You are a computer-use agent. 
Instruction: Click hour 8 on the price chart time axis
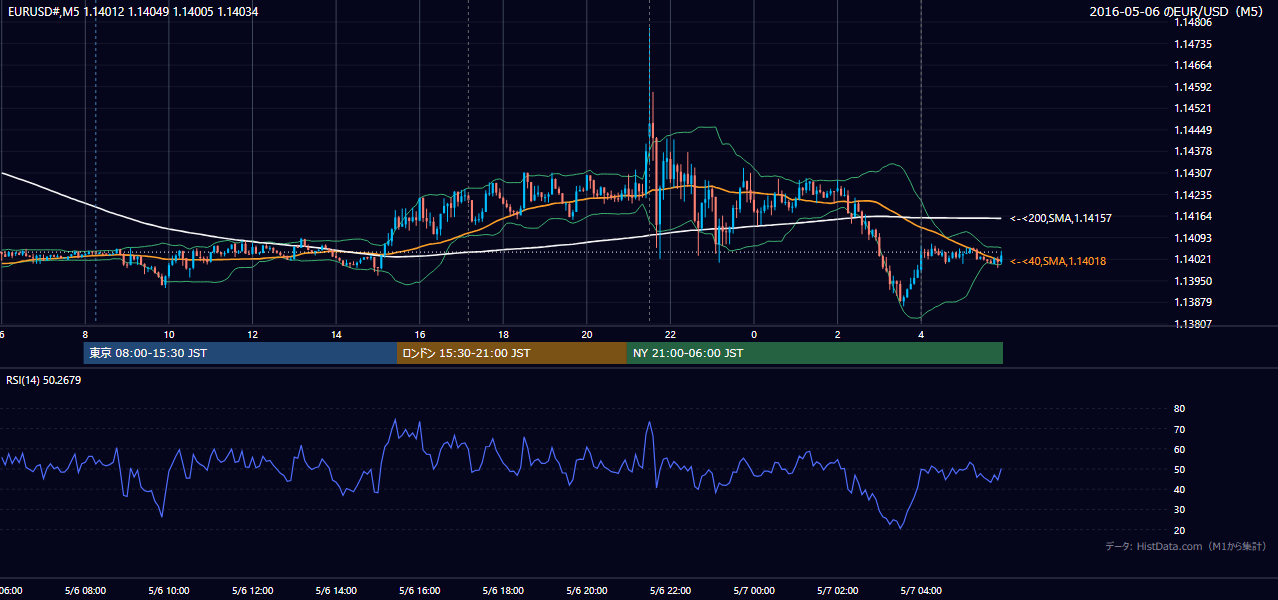[86, 334]
